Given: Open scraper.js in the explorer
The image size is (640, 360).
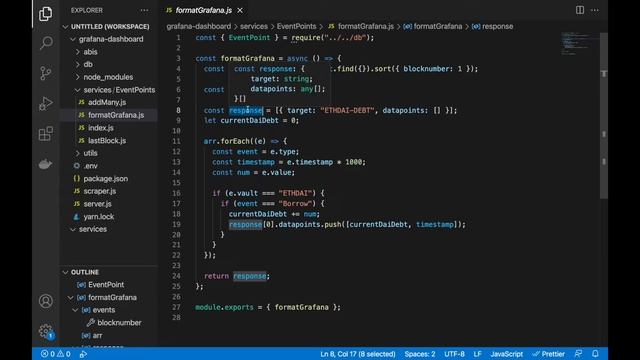Looking at the screenshot, I should click(109, 191).
